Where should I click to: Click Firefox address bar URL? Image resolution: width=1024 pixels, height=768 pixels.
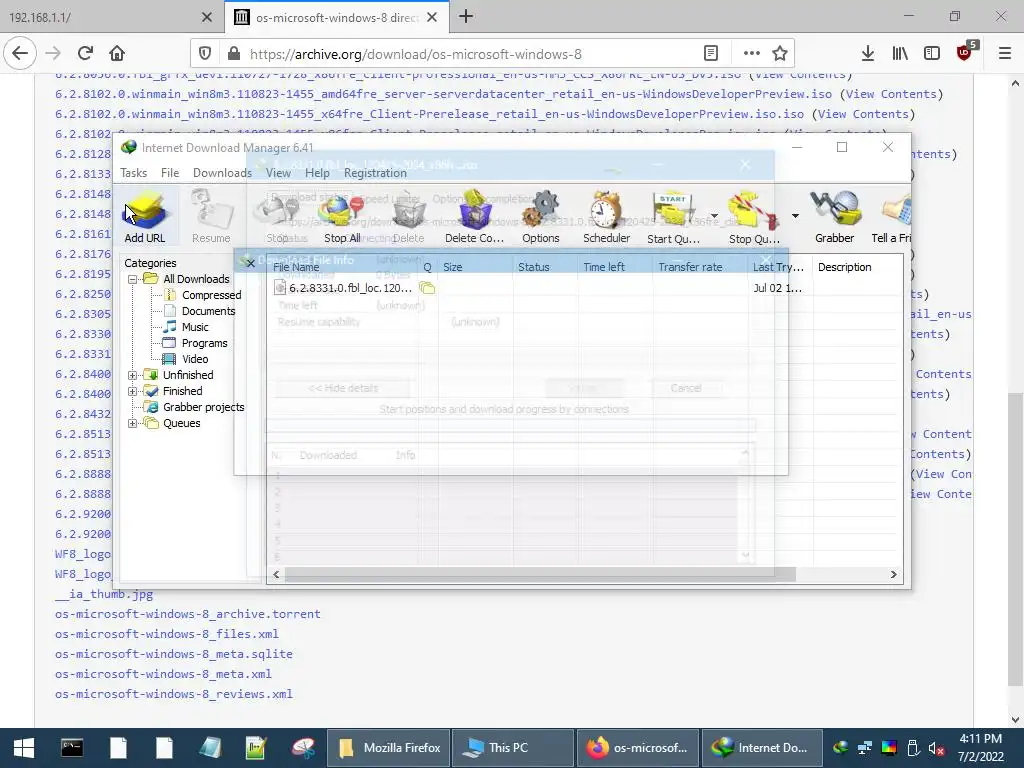click(415, 54)
